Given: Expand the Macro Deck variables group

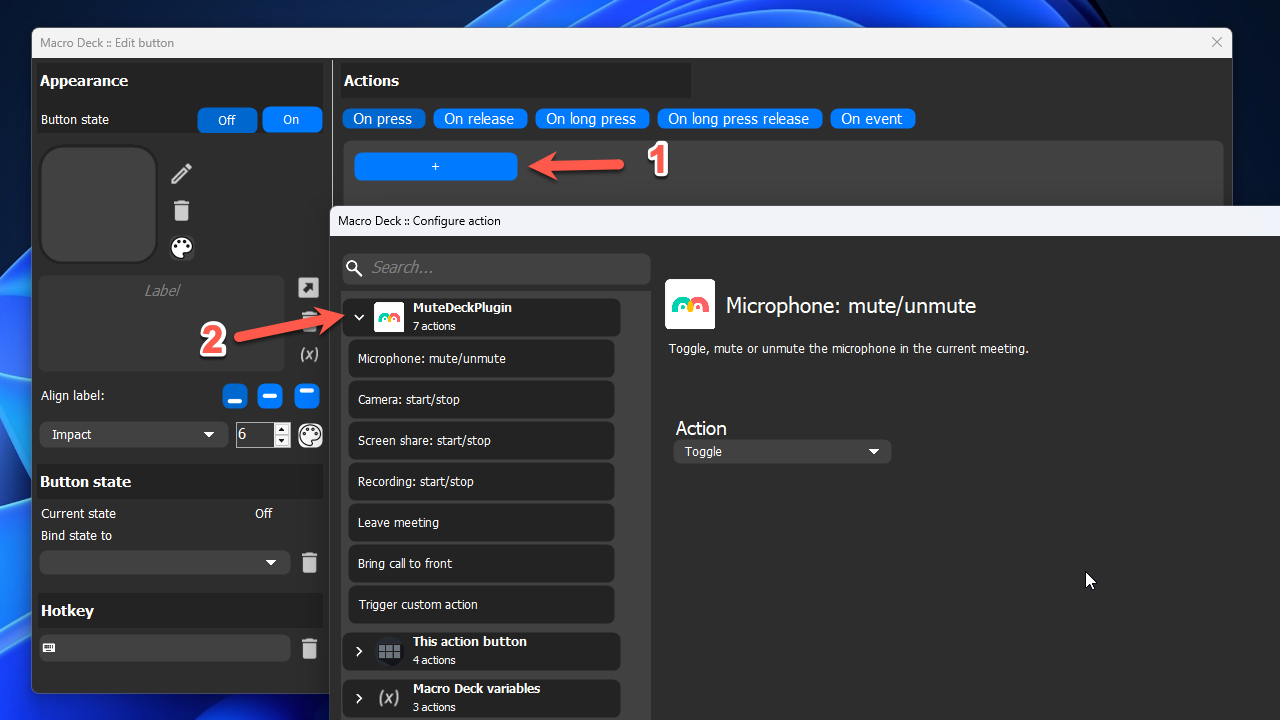Looking at the screenshot, I should [x=359, y=699].
